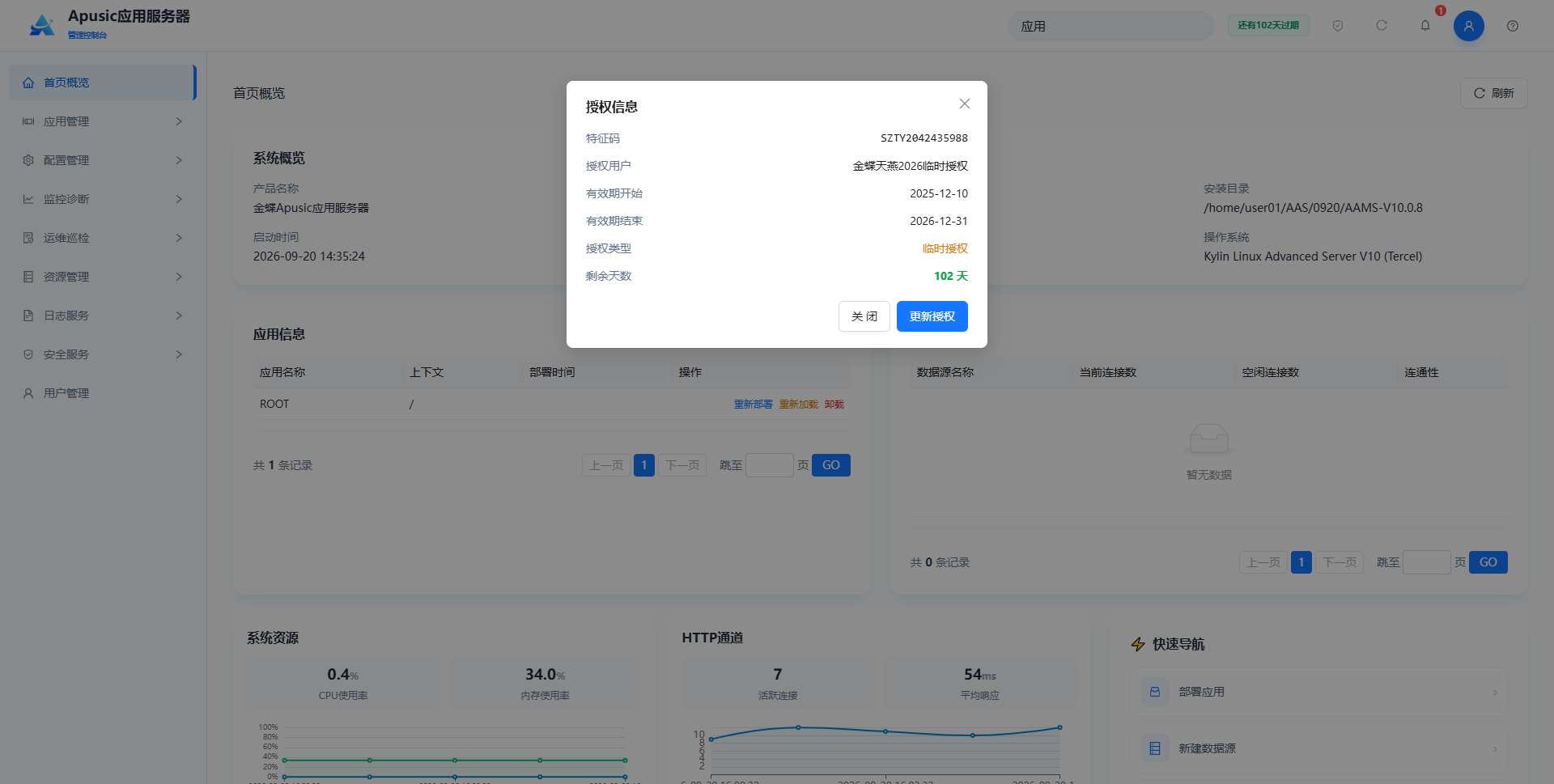This screenshot has width=1554, height=784.
Task: Expand the 应用管理 chevron
Action: [x=179, y=121]
